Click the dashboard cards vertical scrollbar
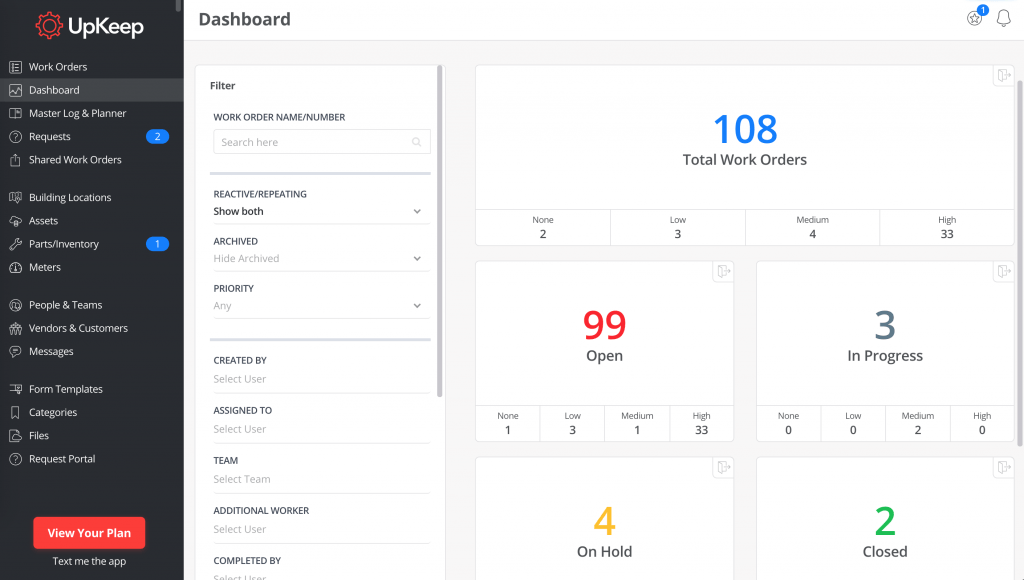Image resolution: width=1024 pixels, height=580 pixels. click(1020, 263)
